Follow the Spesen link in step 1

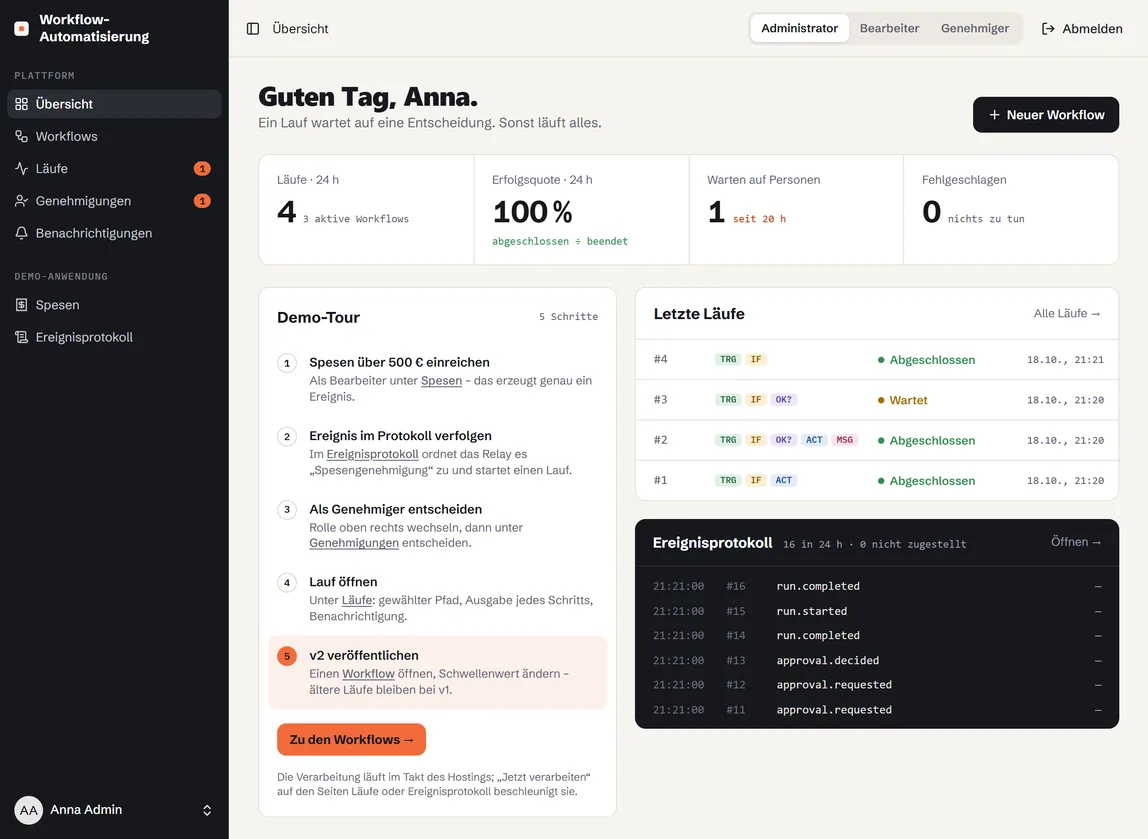[441, 381]
